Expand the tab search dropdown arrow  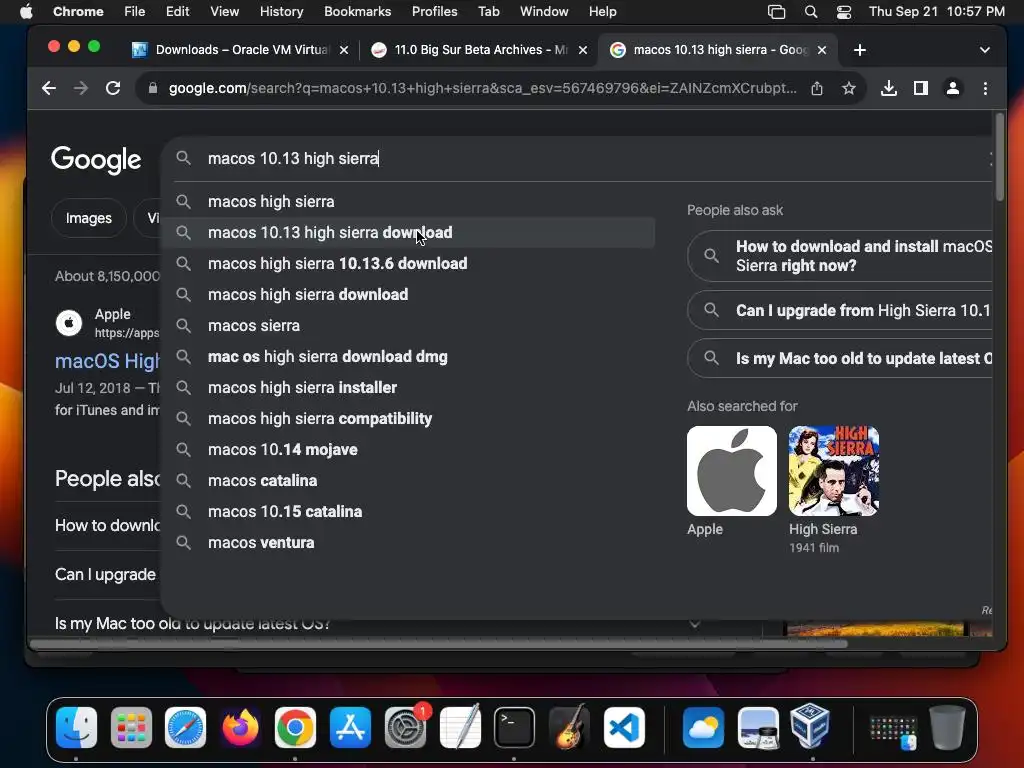click(x=984, y=50)
